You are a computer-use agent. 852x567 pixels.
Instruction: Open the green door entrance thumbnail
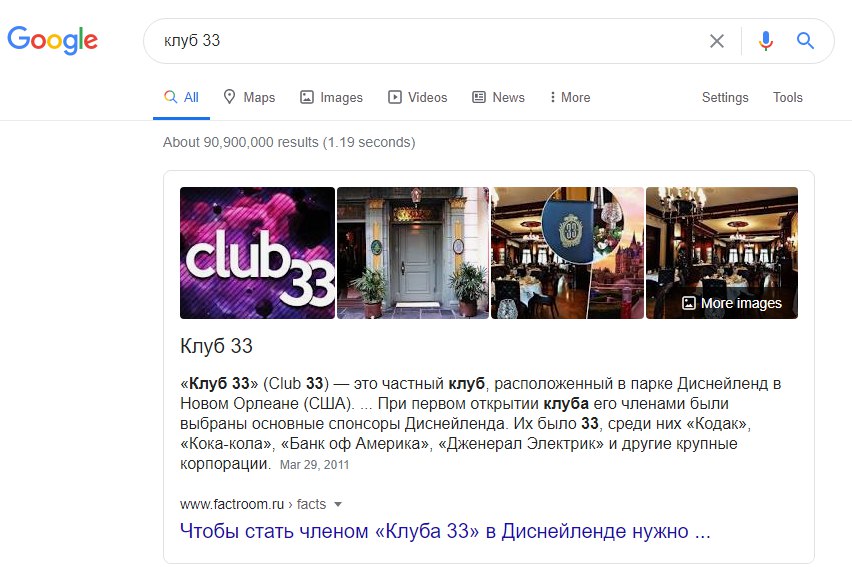(413, 253)
